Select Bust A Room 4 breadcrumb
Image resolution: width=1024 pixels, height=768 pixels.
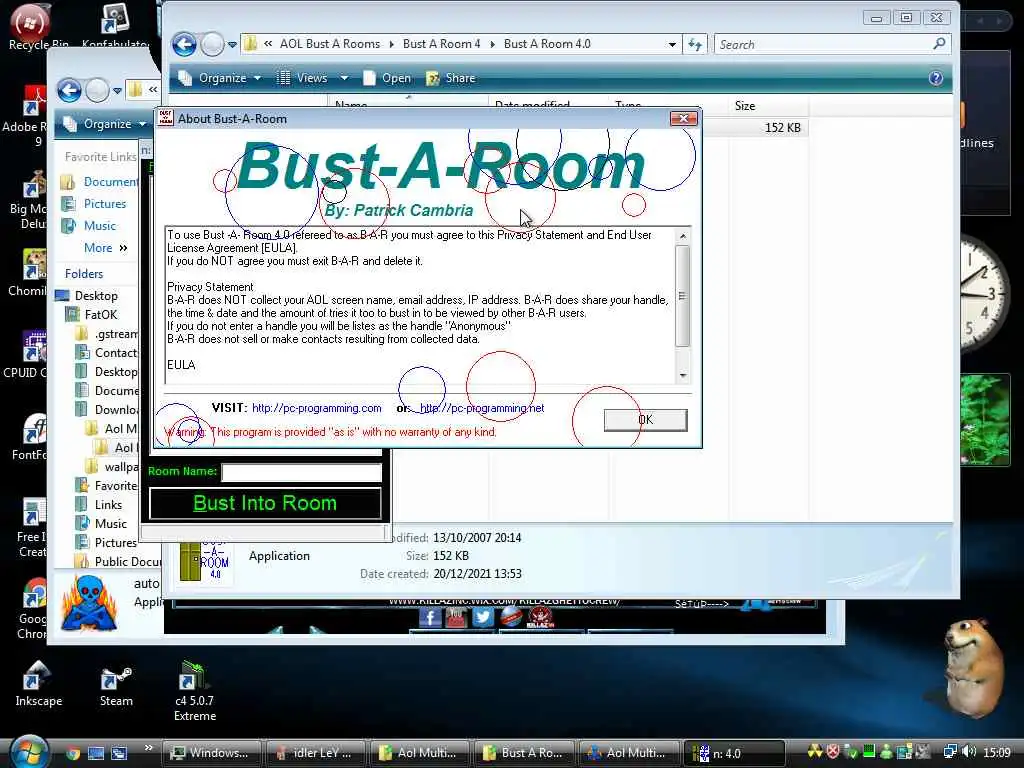point(441,44)
